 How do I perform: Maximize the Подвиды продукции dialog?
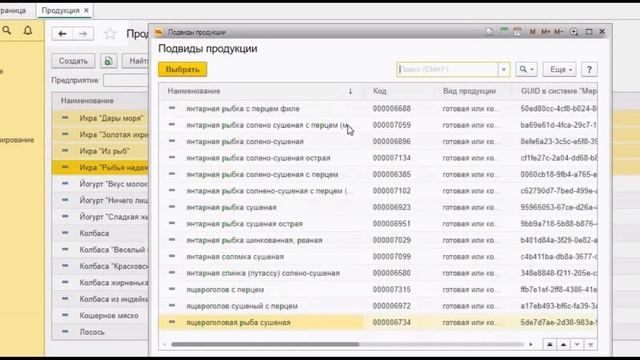tap(589, 32)
